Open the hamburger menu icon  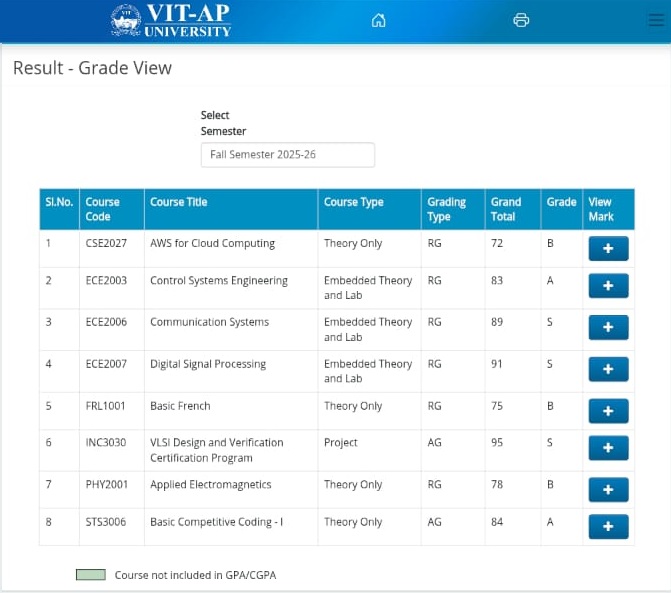coord(656,20)
